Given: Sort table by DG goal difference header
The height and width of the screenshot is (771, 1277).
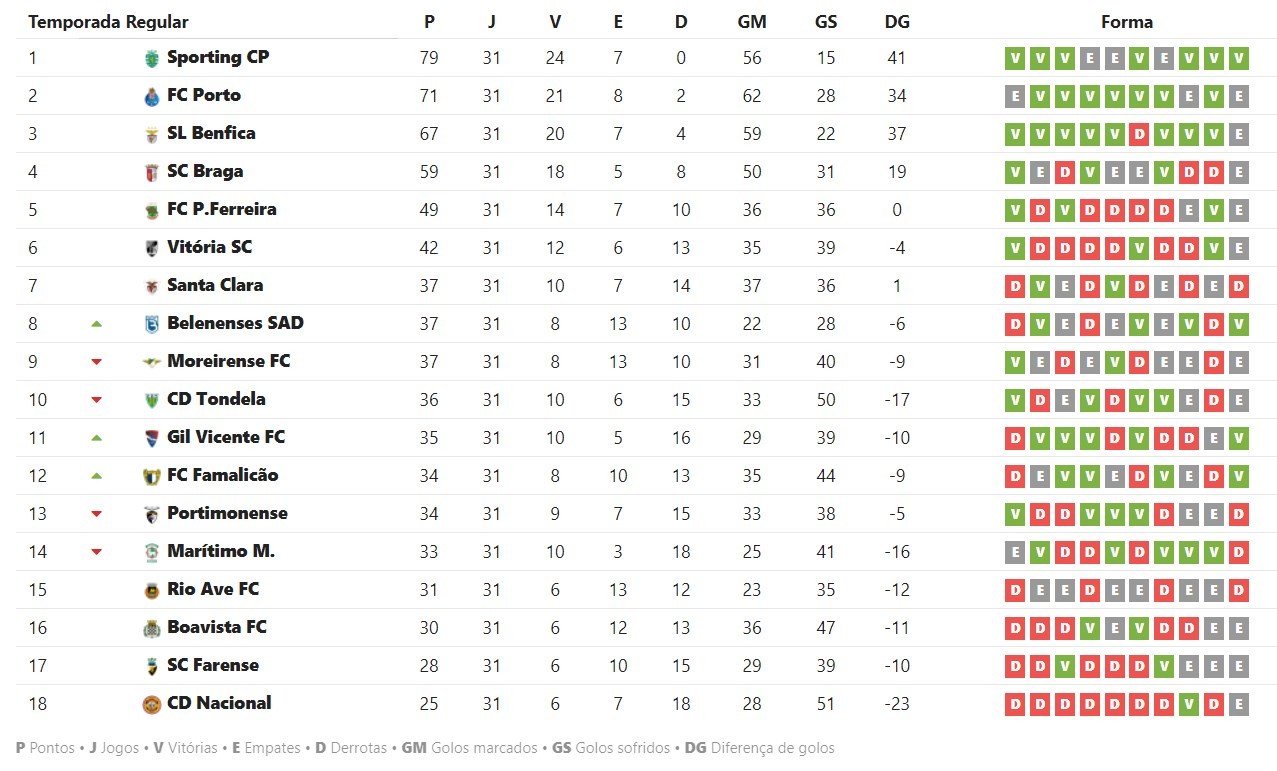Looking at the screenshot, I should click(x=896, y=22).
